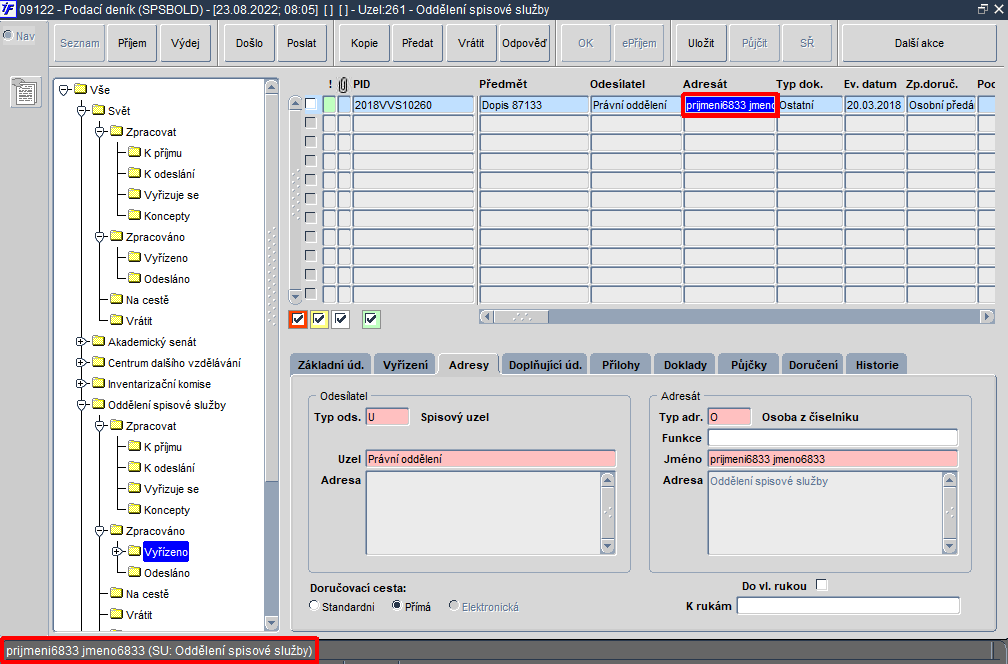The image size is (1008, 664).
Task: Select the first row checkbox for 2018VVS10260
Action: click(x=310, y=104)
